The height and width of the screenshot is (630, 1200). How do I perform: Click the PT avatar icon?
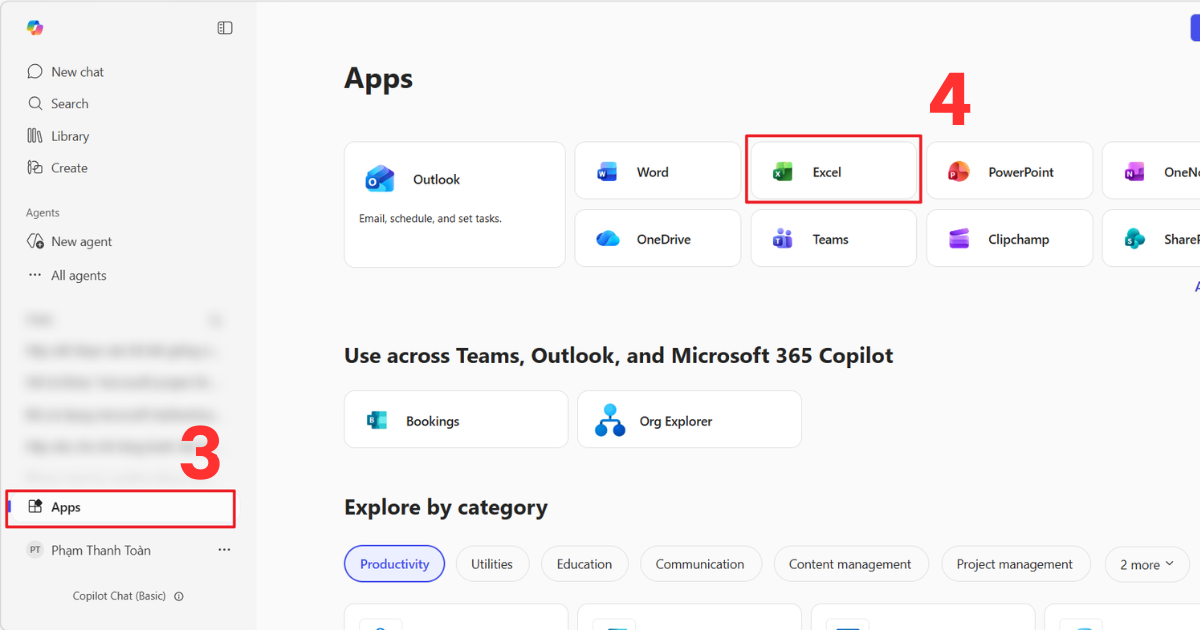(35, 551)
